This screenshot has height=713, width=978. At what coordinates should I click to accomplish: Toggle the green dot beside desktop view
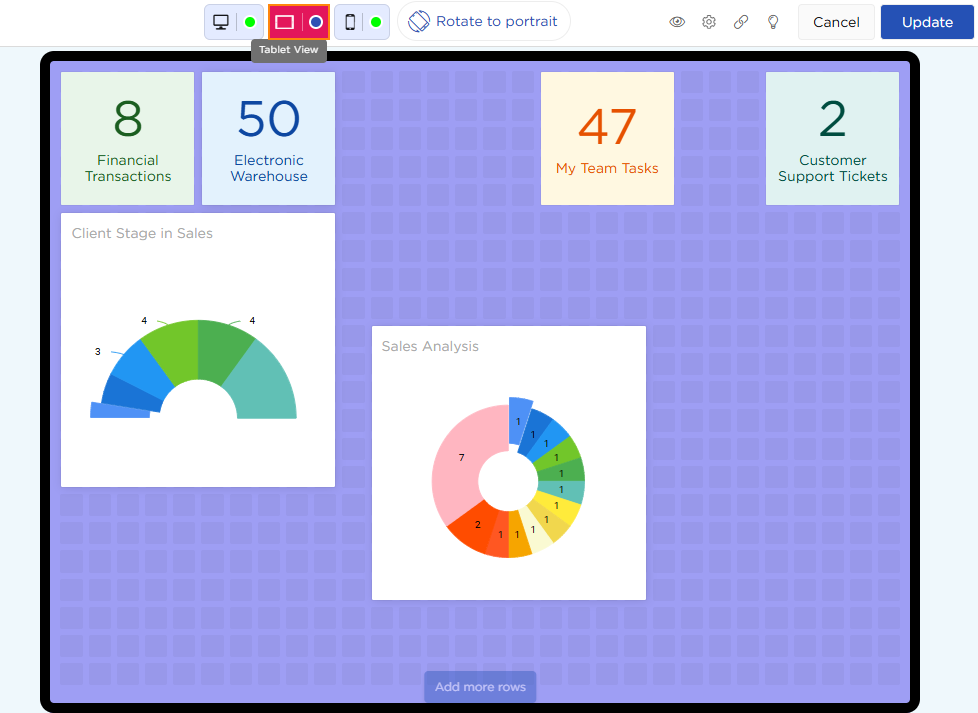click(x=250, y=22)
